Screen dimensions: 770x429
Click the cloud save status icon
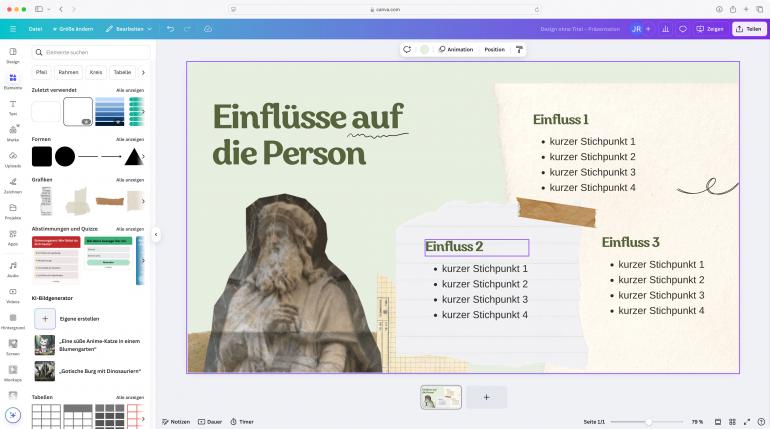[x=208, y=29]
